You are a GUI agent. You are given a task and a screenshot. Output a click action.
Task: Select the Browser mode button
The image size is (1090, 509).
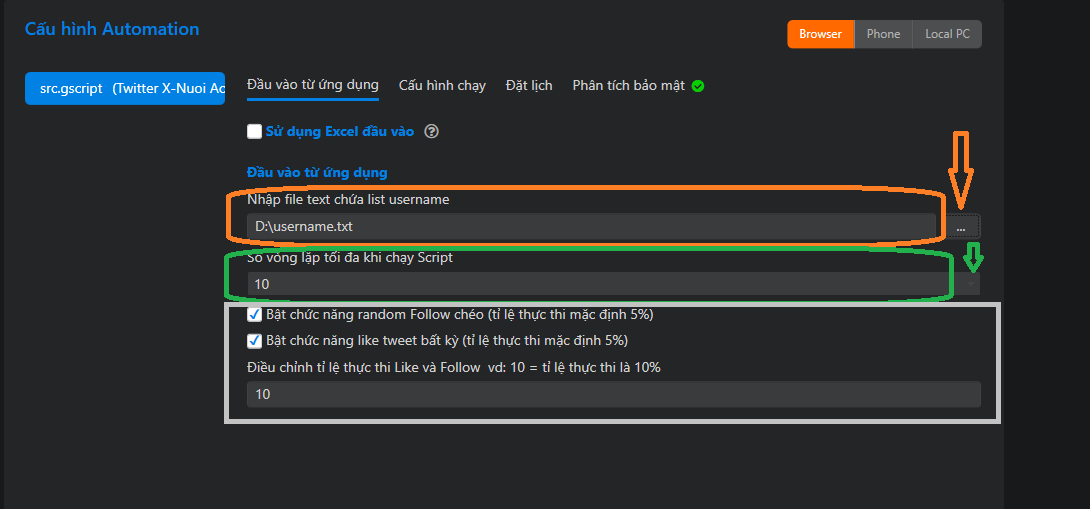pos(820,34)
